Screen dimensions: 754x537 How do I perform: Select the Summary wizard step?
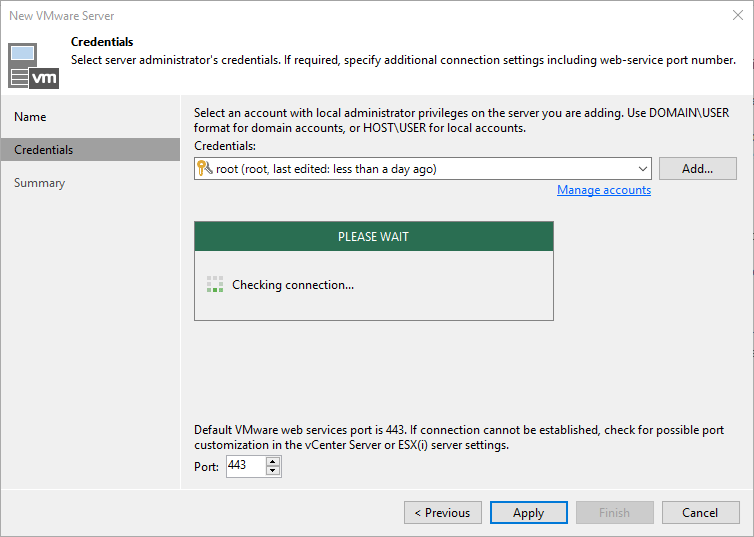(x=39, y=183)
